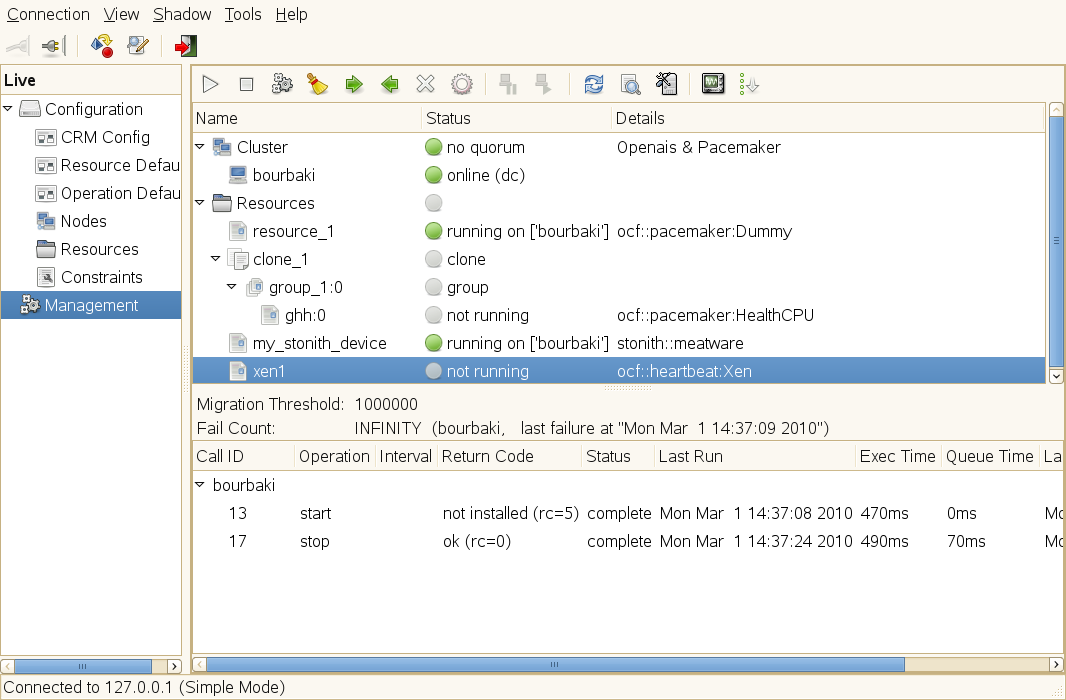This screenshot has width=1066, height=700.
Task: Click the blue Refresh arrows icon
Action: coord(594,85)
